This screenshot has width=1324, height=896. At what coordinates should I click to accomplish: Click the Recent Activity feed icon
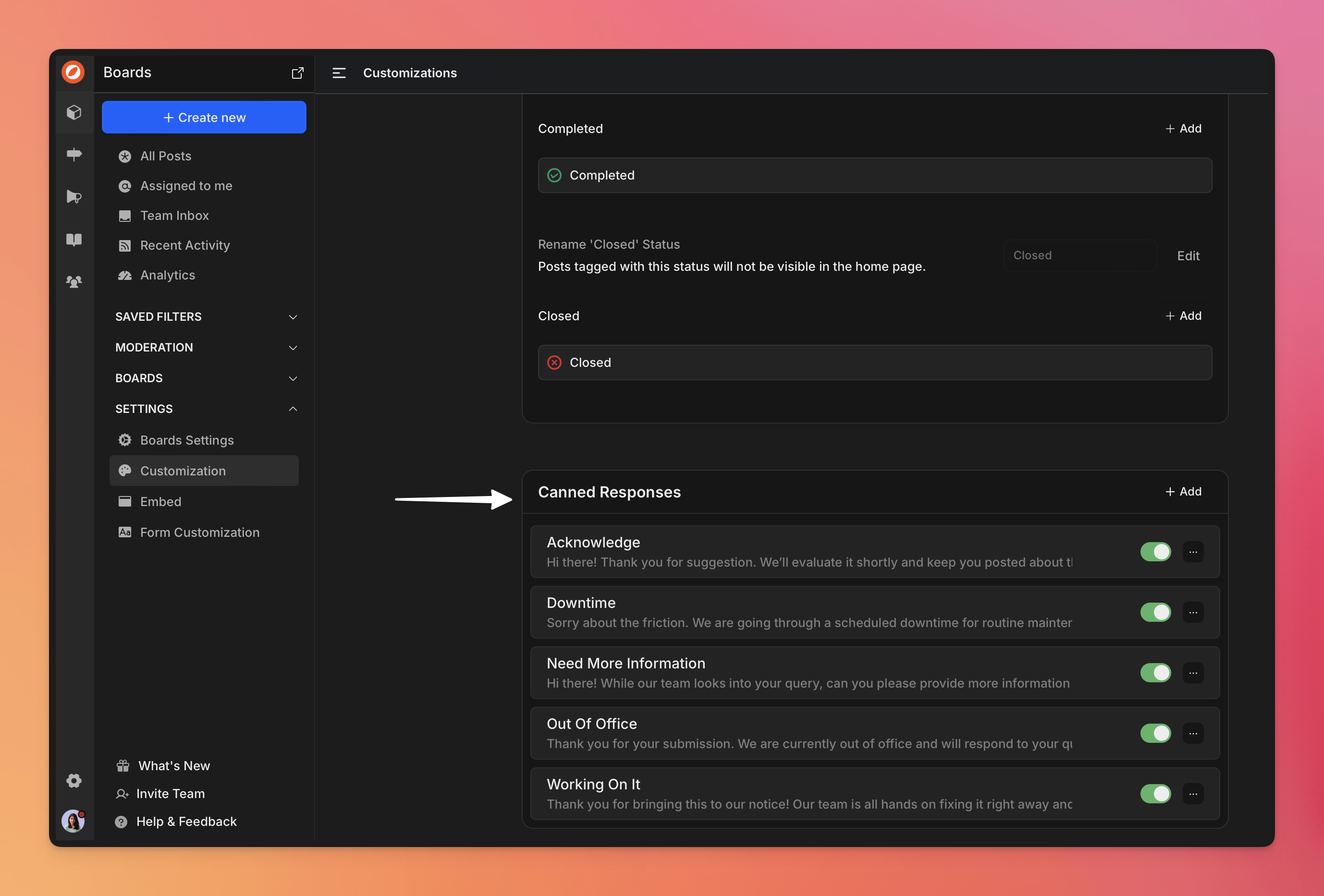(125, 245)
